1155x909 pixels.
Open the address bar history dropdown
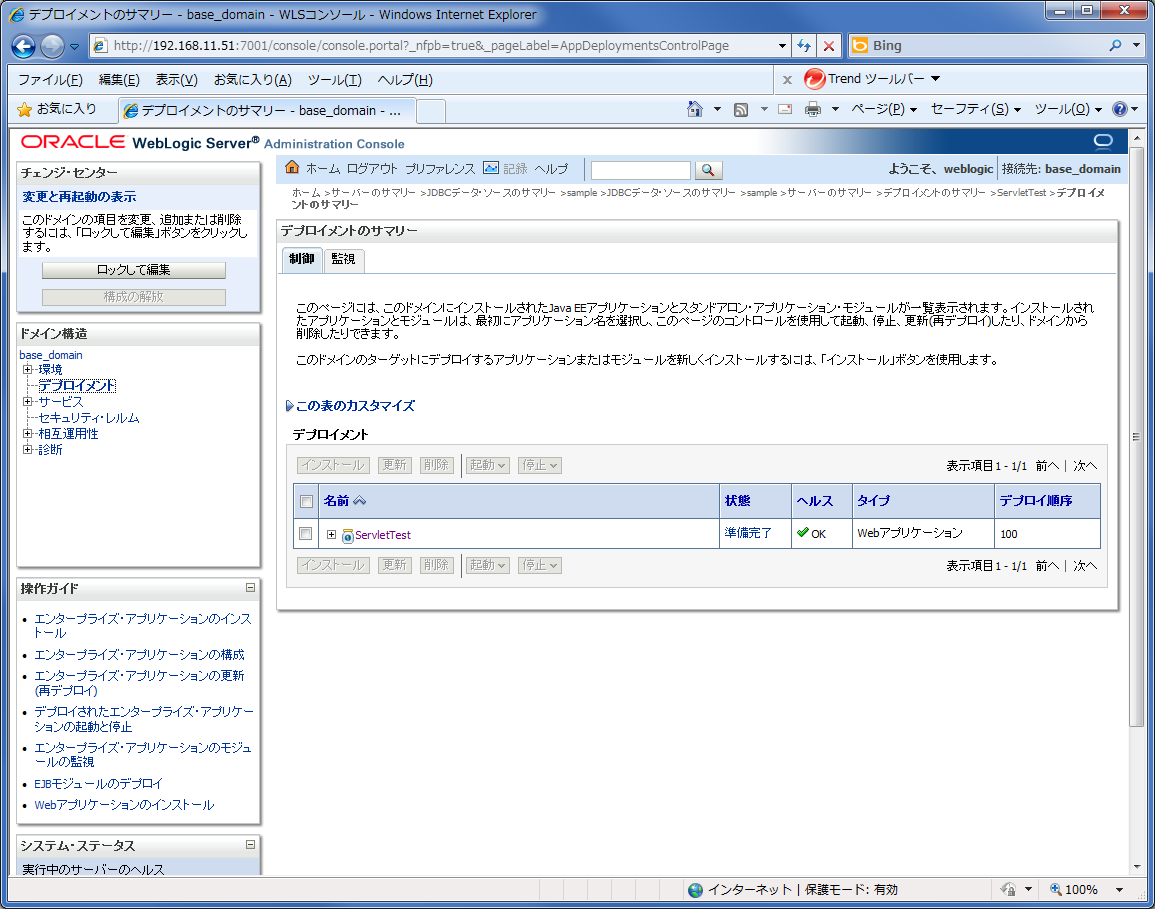[782, 46]
